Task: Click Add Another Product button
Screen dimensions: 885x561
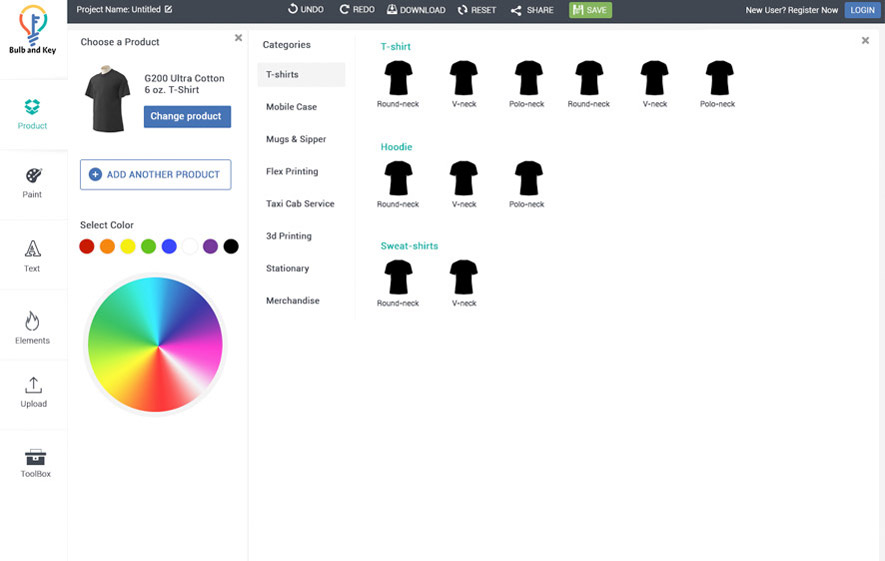Action: tap(156, 175)
